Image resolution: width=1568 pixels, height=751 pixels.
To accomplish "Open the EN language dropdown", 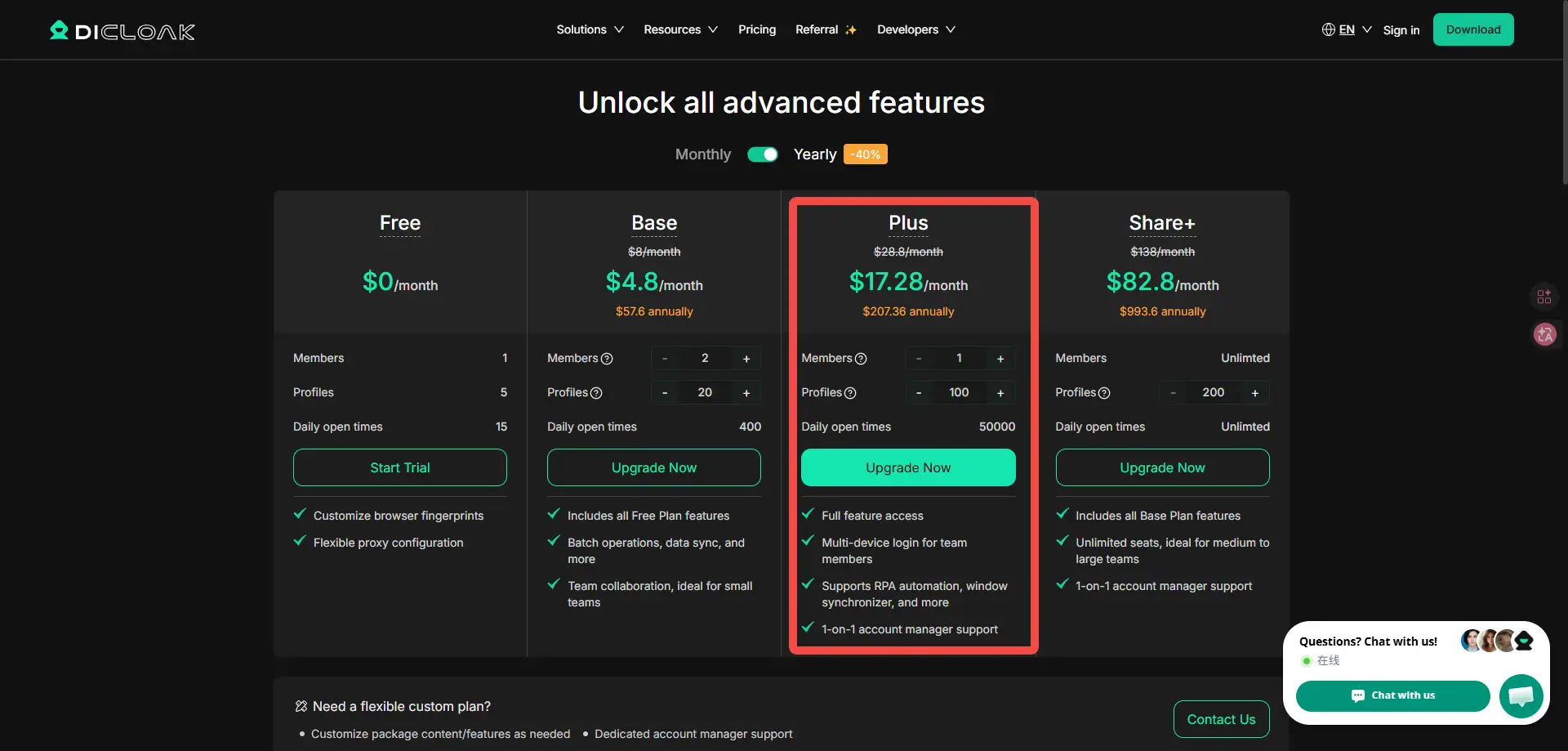I will click(x=1356, y=30).
